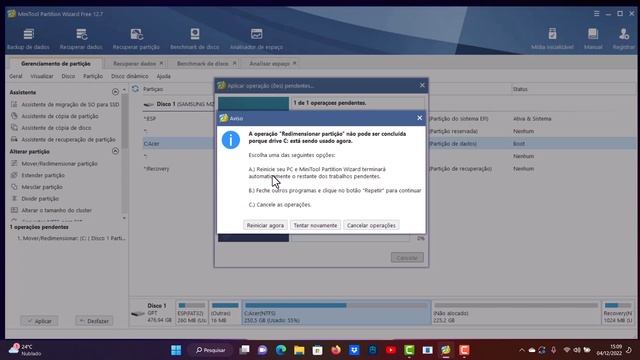Open the Geral menu
640x360 pixels.
[x=16, y=76]
